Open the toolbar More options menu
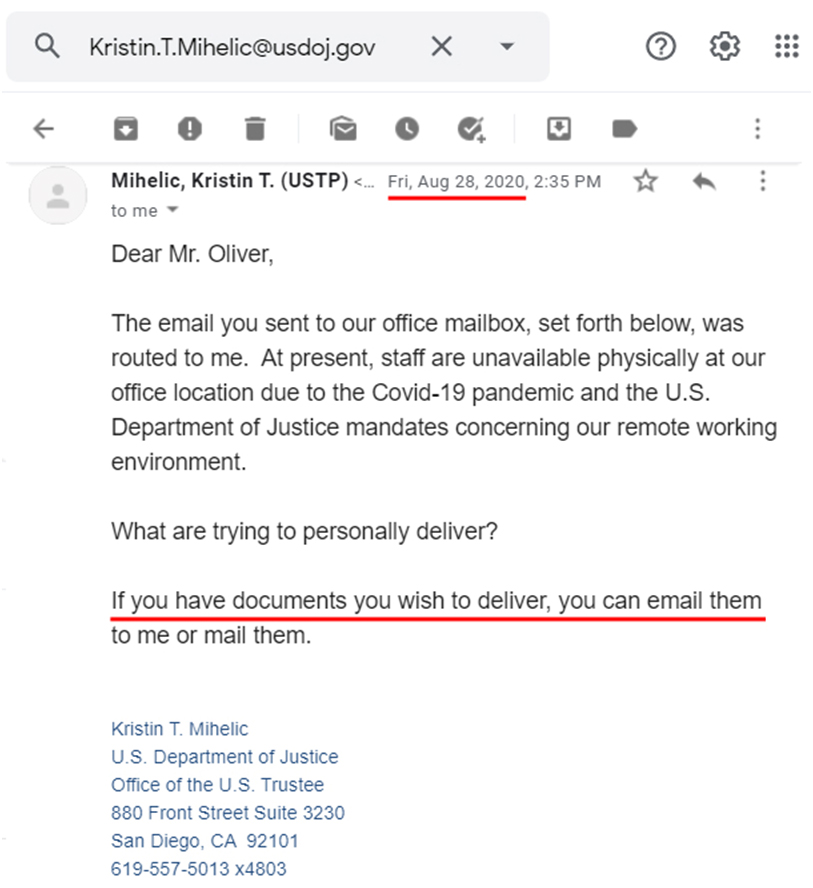813x888 pixels. point(758,129)
